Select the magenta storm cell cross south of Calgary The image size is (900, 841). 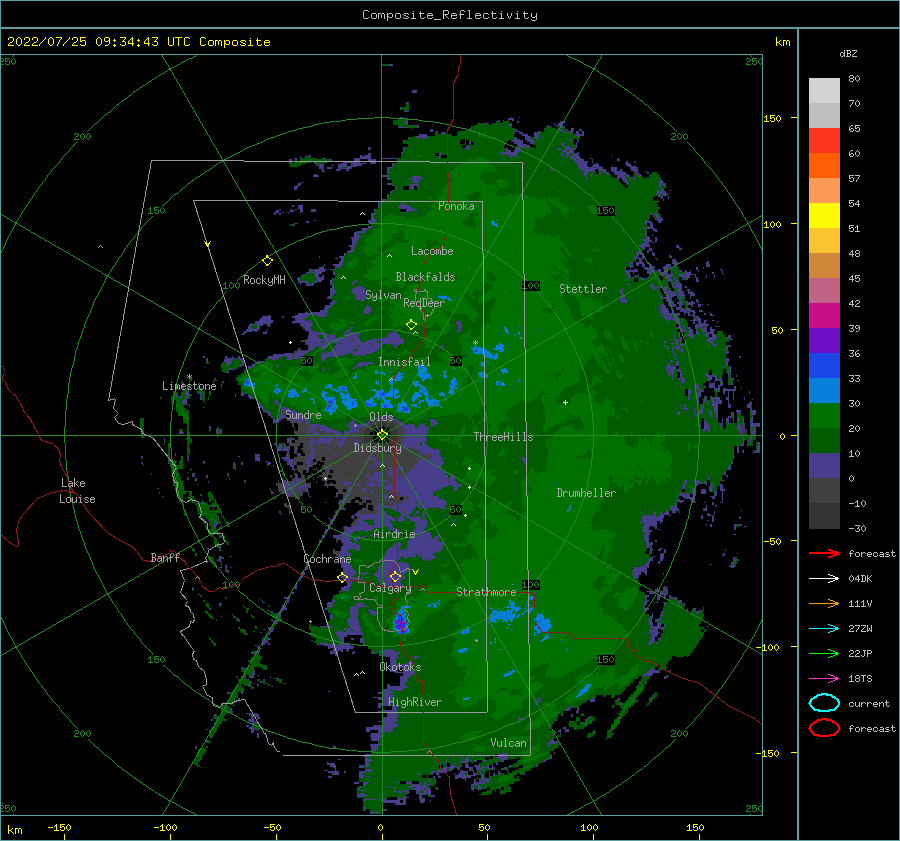pos(401,623)
